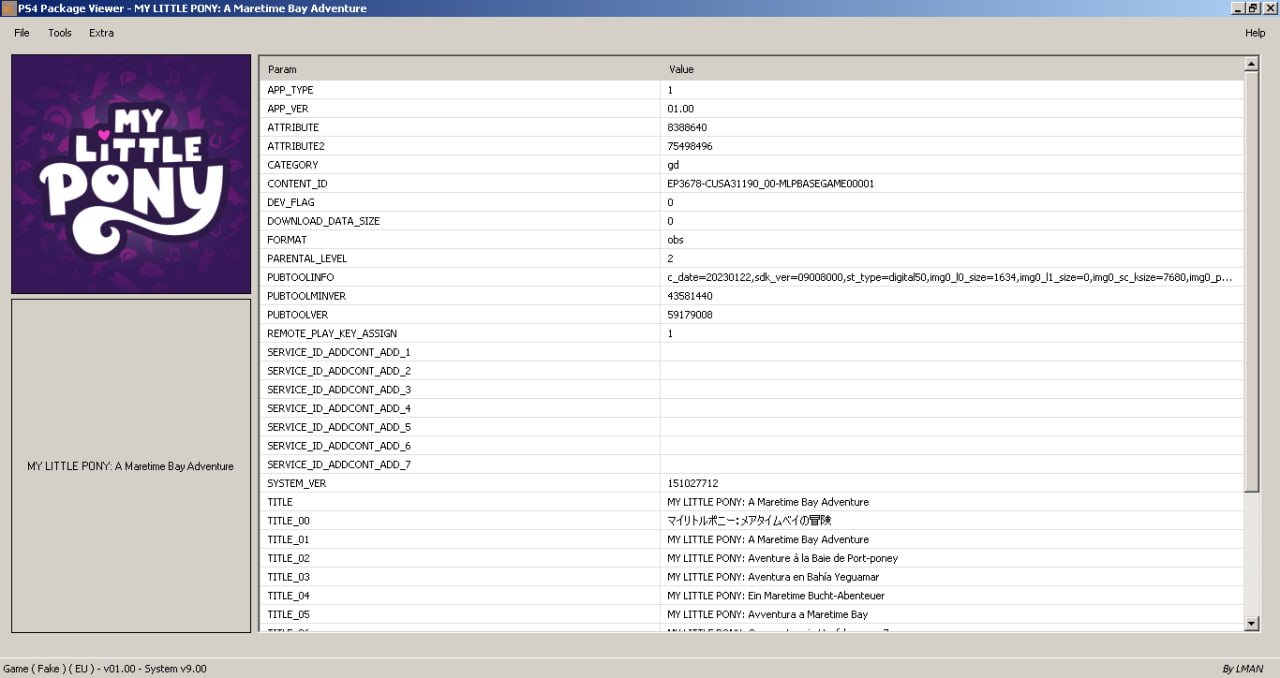Select the PUBTOOLVER parameter cell
This screenshot has width=1280, height=678.
(460, 315)
